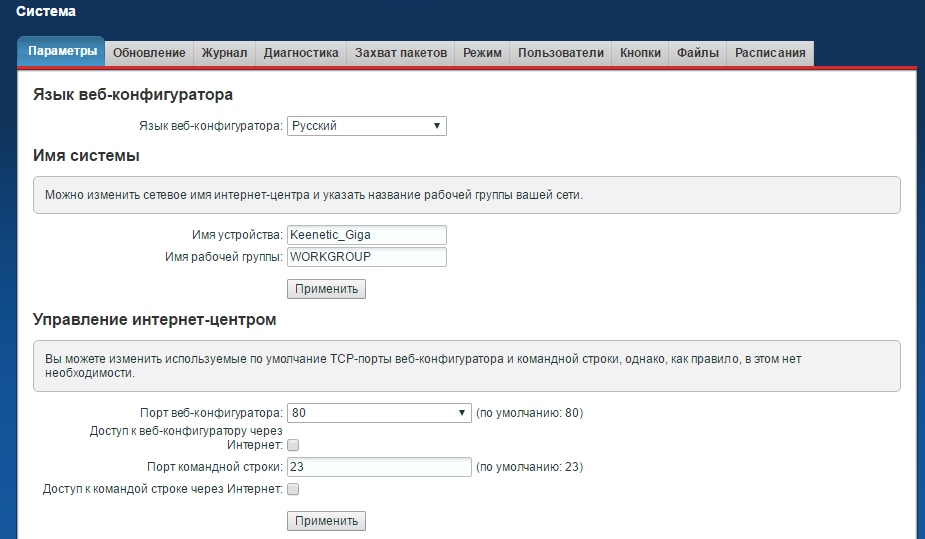Toggle command line access via Internet checkbox
925x539 pixels.
[x=293, y=489]
